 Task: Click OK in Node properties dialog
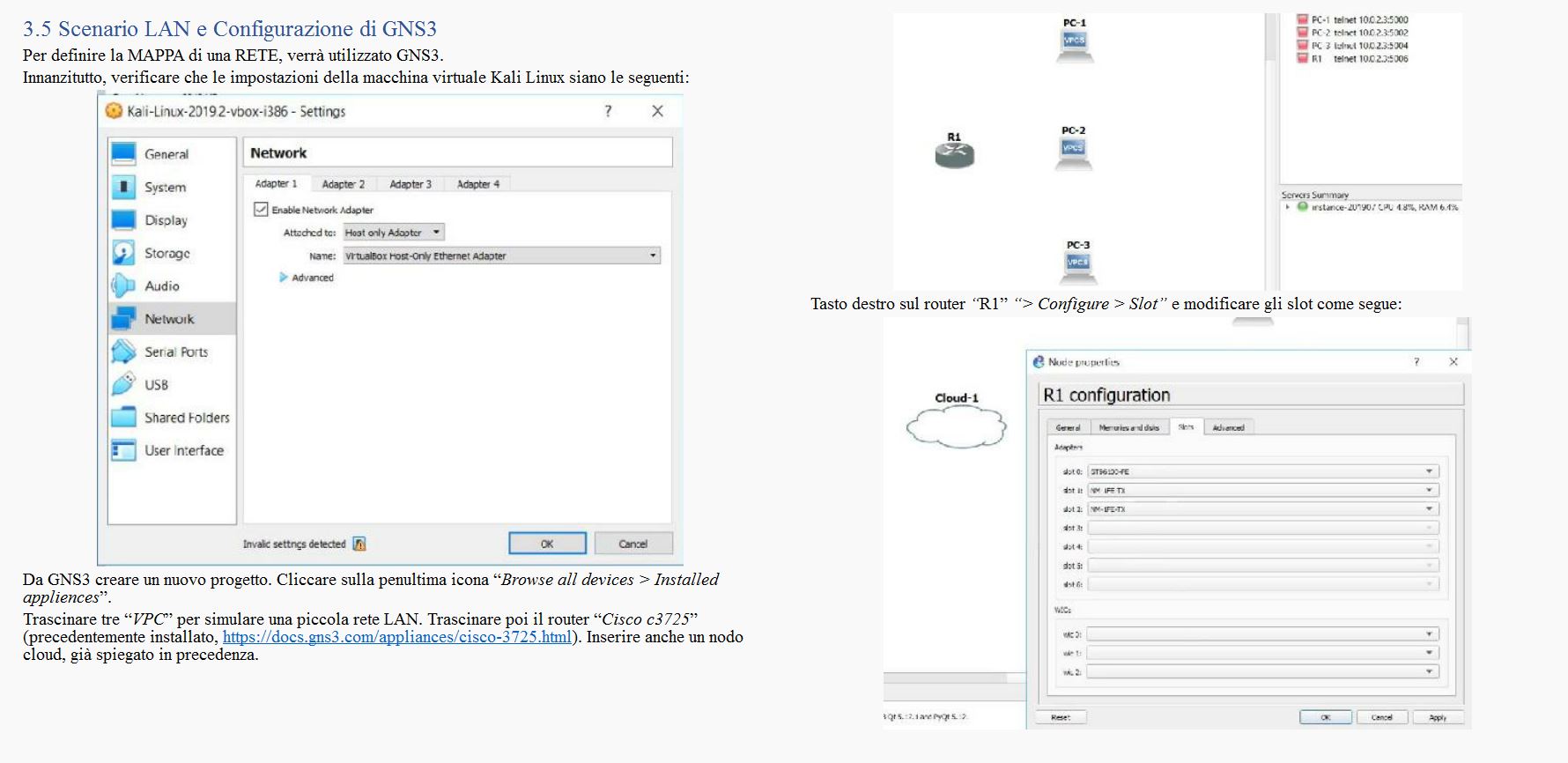pos(1326,717)
